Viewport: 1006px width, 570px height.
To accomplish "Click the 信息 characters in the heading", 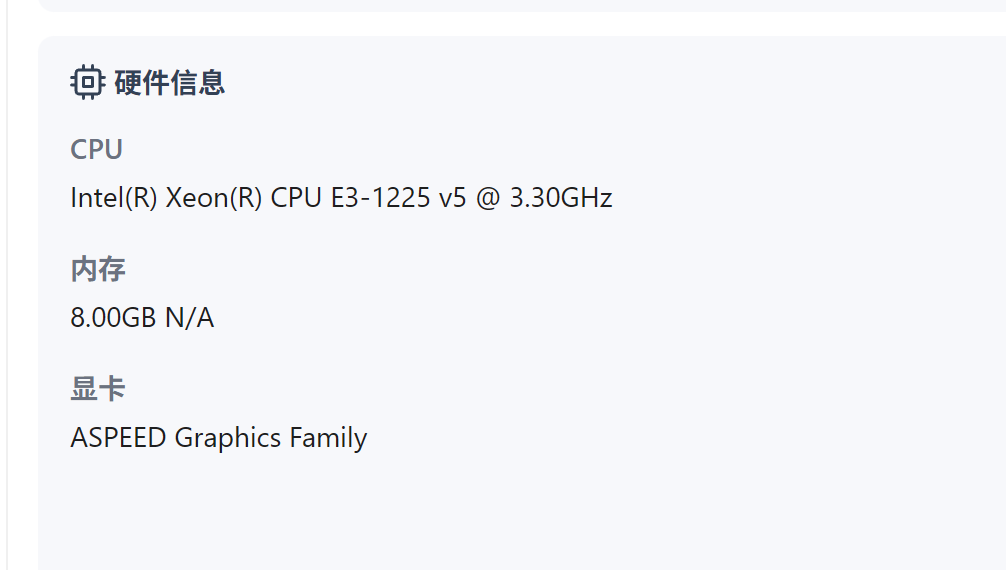I will click(198, 82).
